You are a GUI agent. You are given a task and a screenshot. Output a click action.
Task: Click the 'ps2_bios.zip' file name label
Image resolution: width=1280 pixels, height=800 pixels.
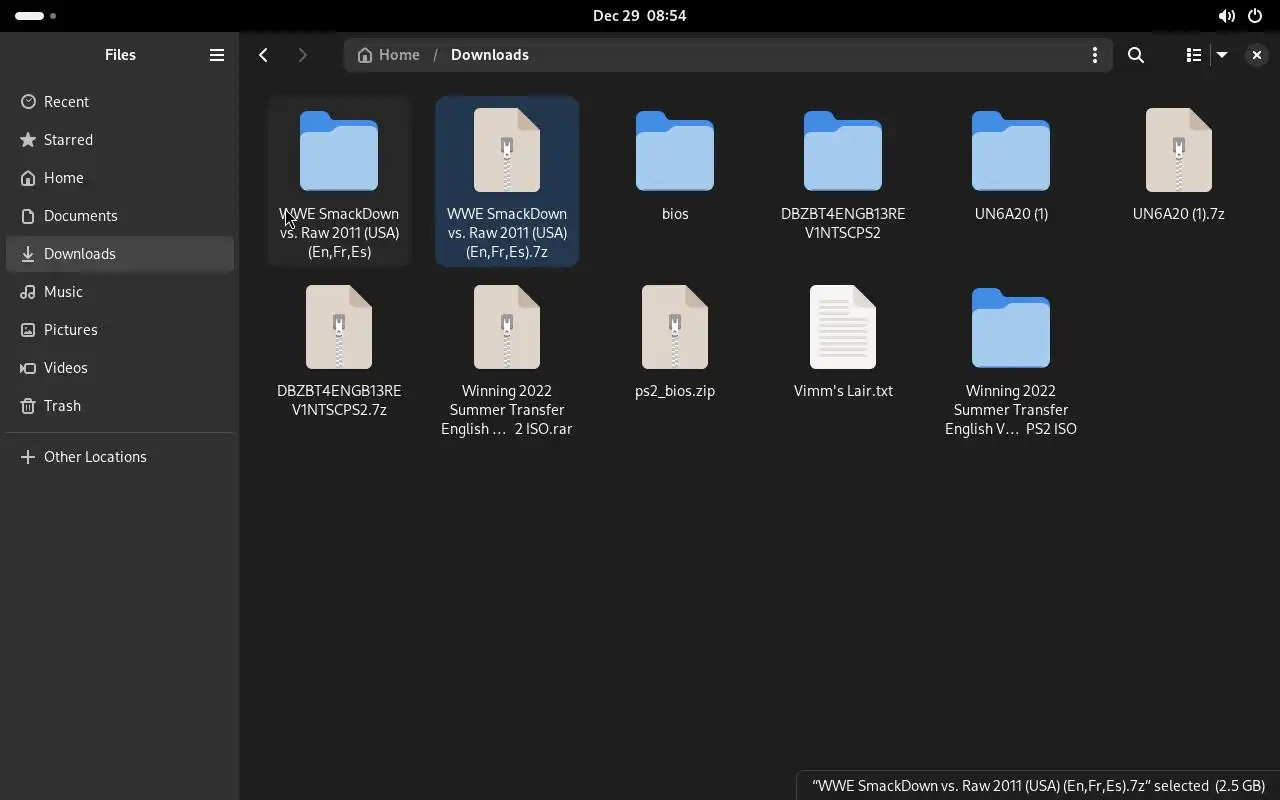pos(675,391)
